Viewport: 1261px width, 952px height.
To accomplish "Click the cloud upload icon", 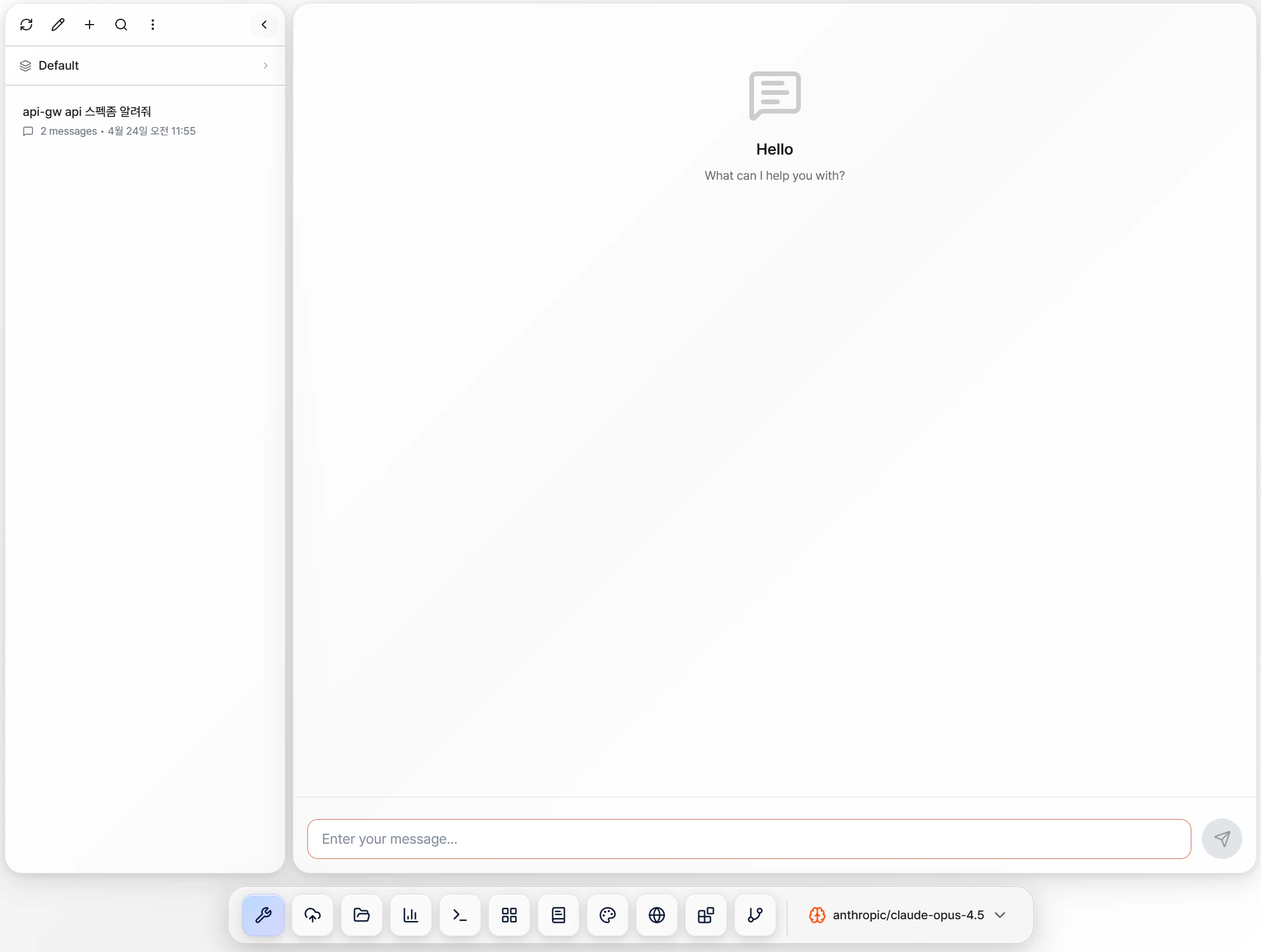I will pyautogui.click(x=313, y=915).
